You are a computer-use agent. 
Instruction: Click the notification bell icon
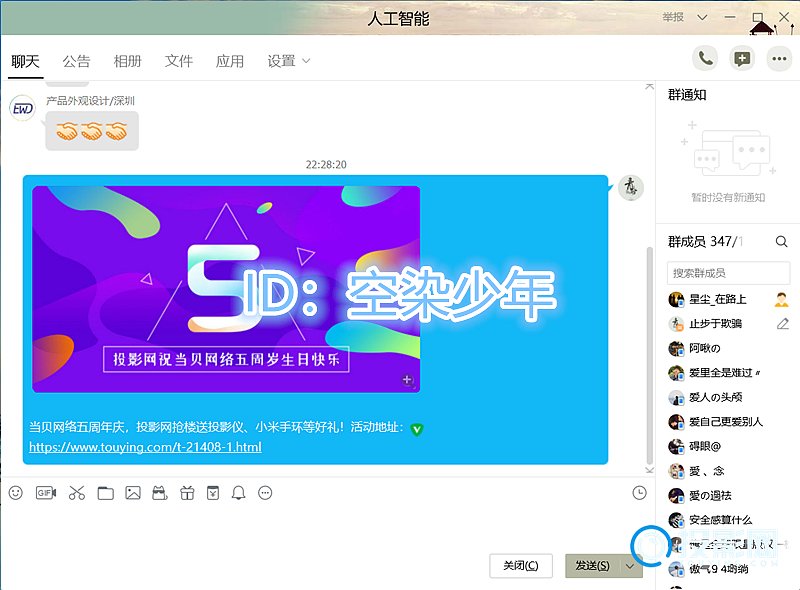[x=238, y=493]
